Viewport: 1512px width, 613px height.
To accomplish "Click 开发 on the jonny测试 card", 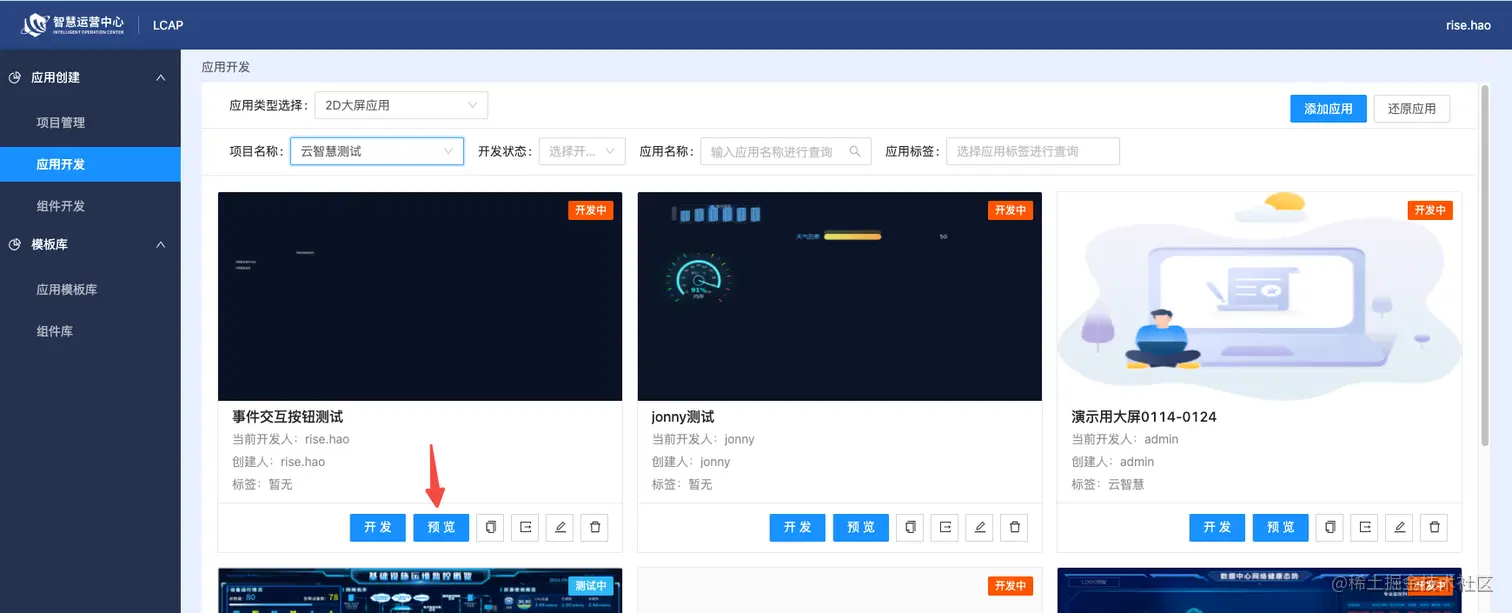I will point(798,527).
